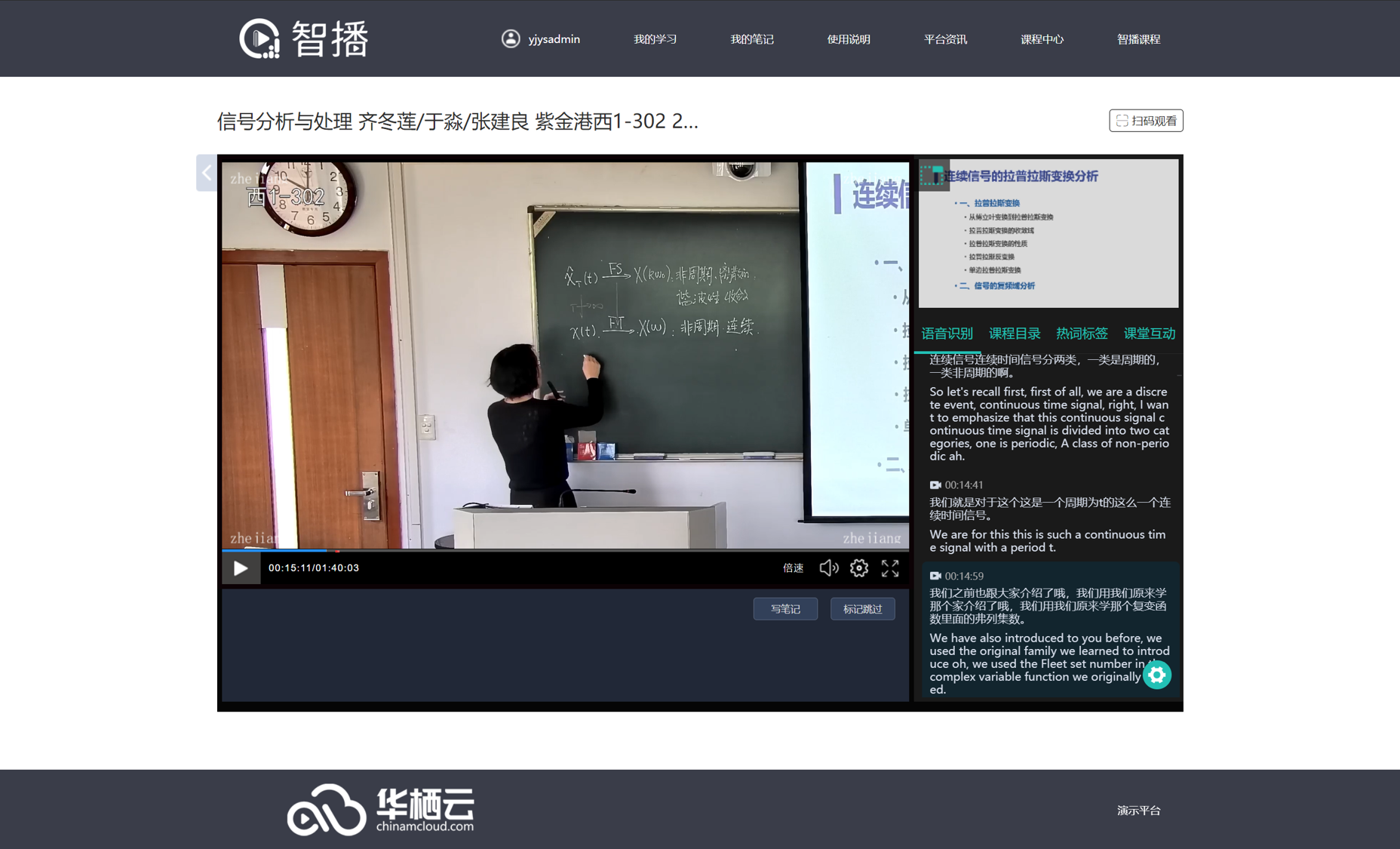Click the yjysadmin user avatar icon

tap(511, 38)
